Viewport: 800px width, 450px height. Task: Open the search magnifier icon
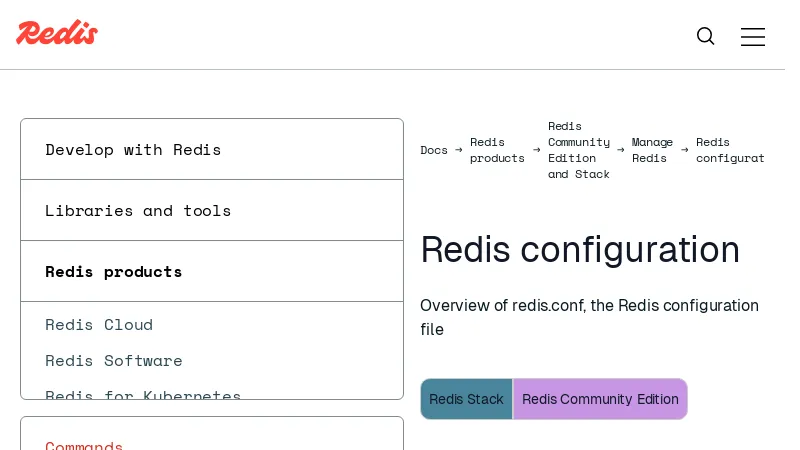[706, 36]
